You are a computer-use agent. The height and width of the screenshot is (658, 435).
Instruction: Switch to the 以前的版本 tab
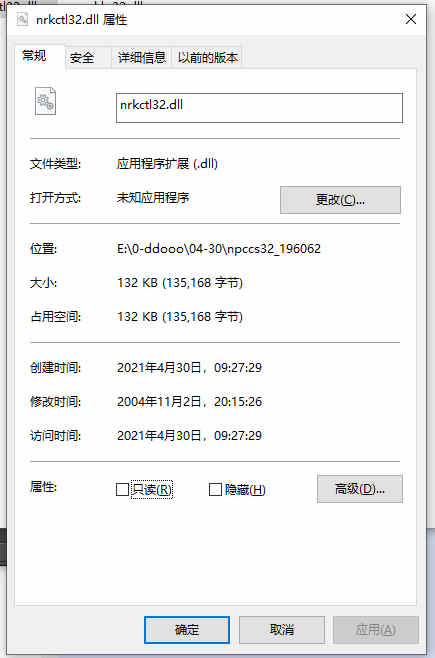[x=208, y=57]
